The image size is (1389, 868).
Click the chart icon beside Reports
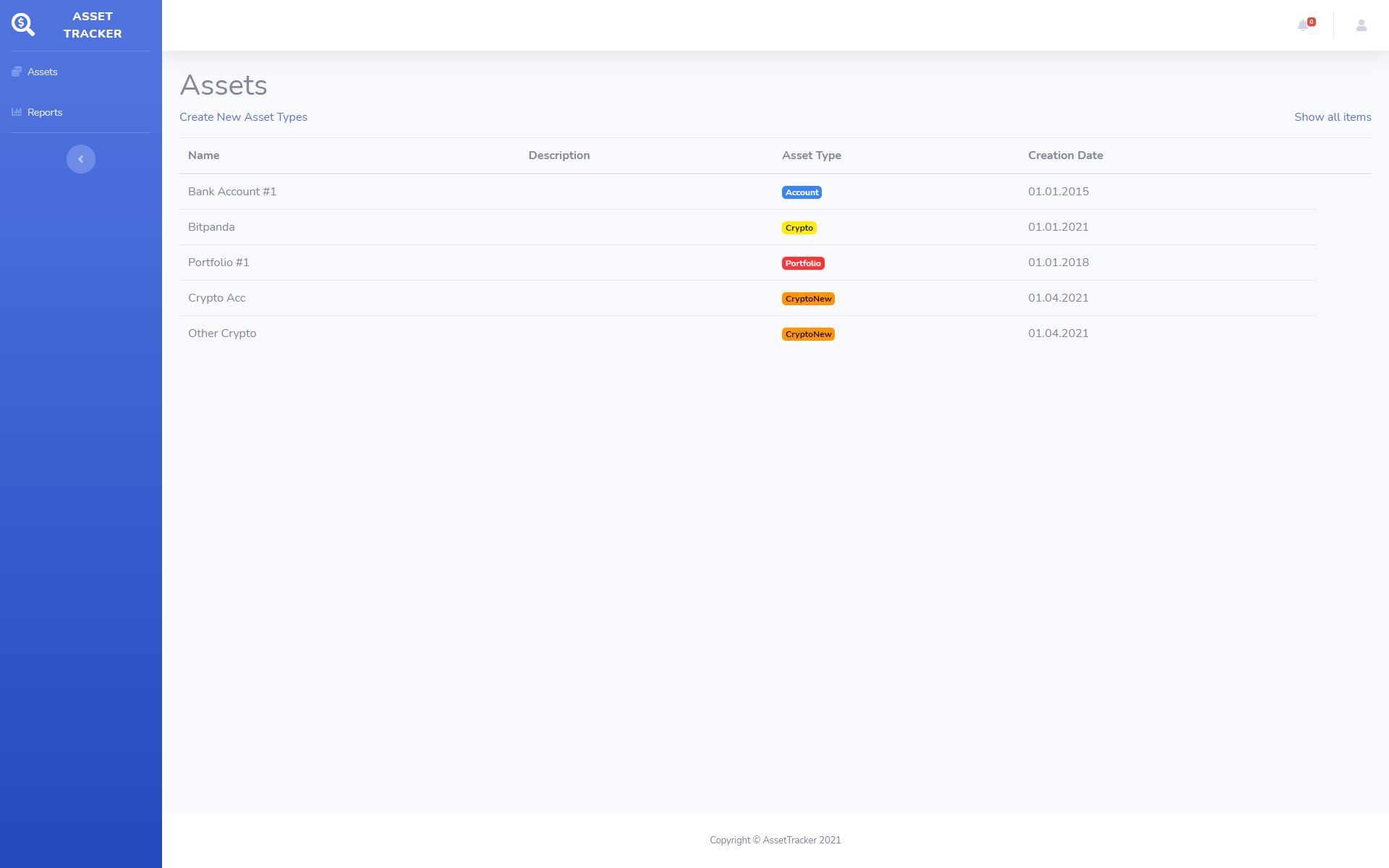click(x=17, y=112)
